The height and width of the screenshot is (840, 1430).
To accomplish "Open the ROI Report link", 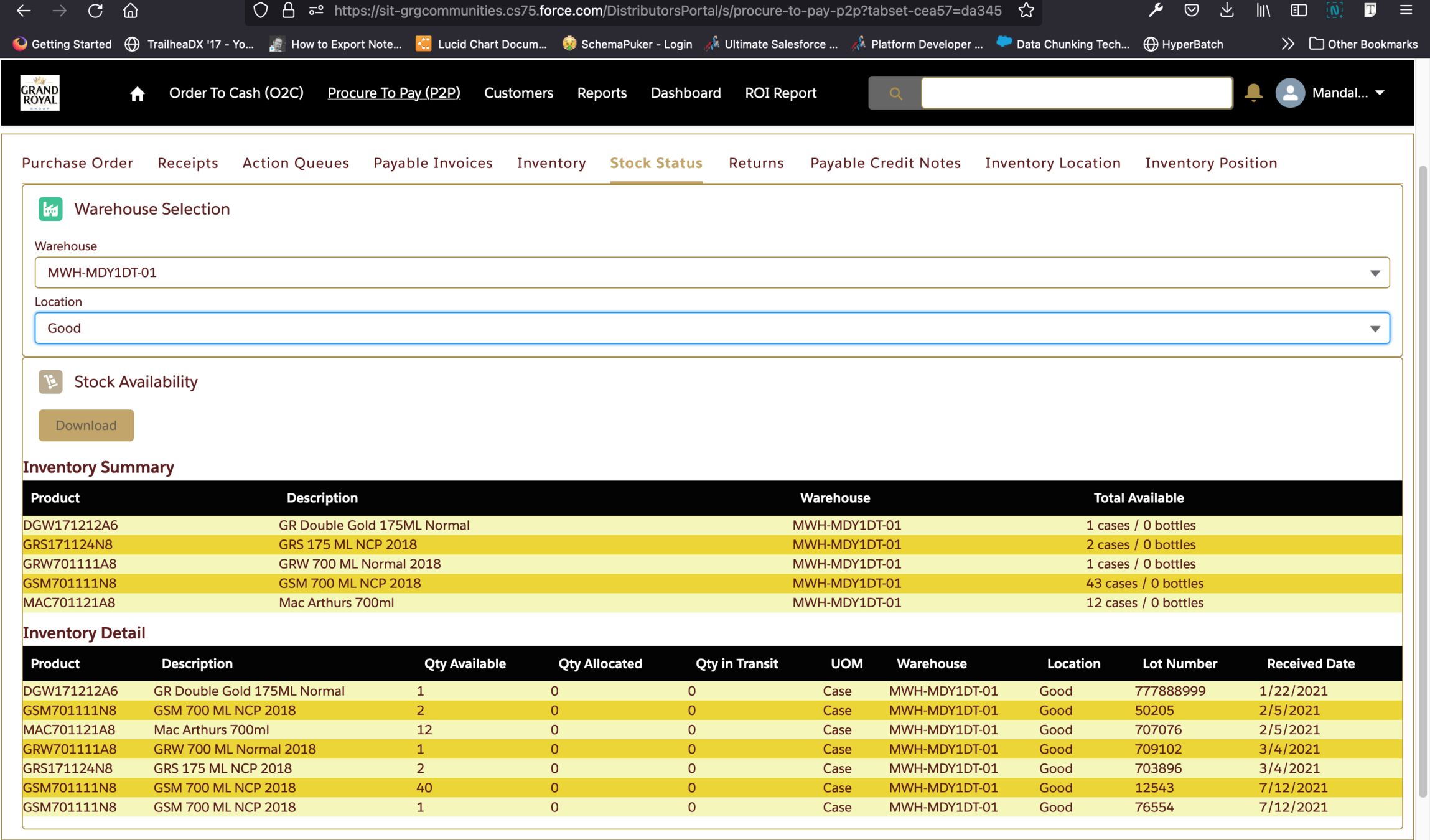I will coord(780,93).
